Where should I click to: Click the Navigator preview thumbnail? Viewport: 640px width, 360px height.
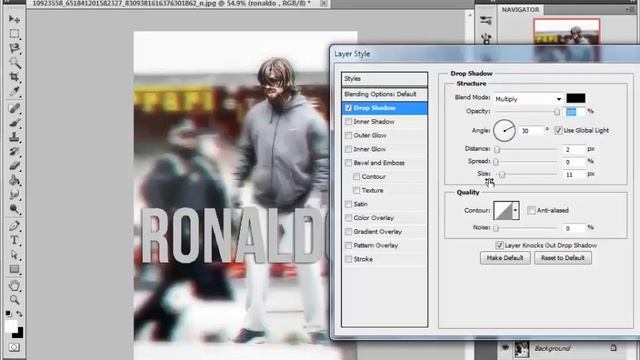coord(567,40)
